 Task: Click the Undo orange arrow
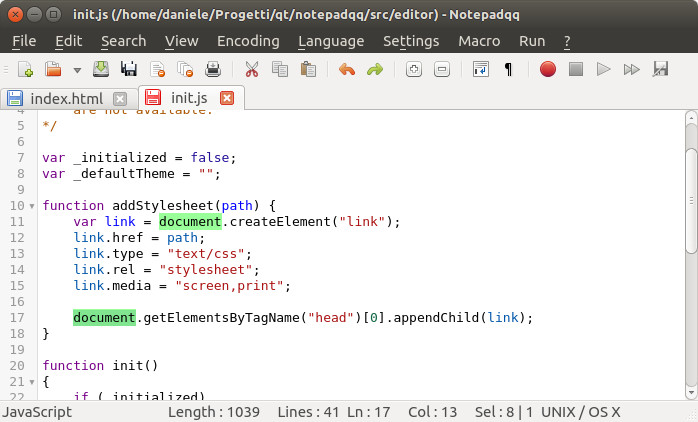tap(347, 69)
